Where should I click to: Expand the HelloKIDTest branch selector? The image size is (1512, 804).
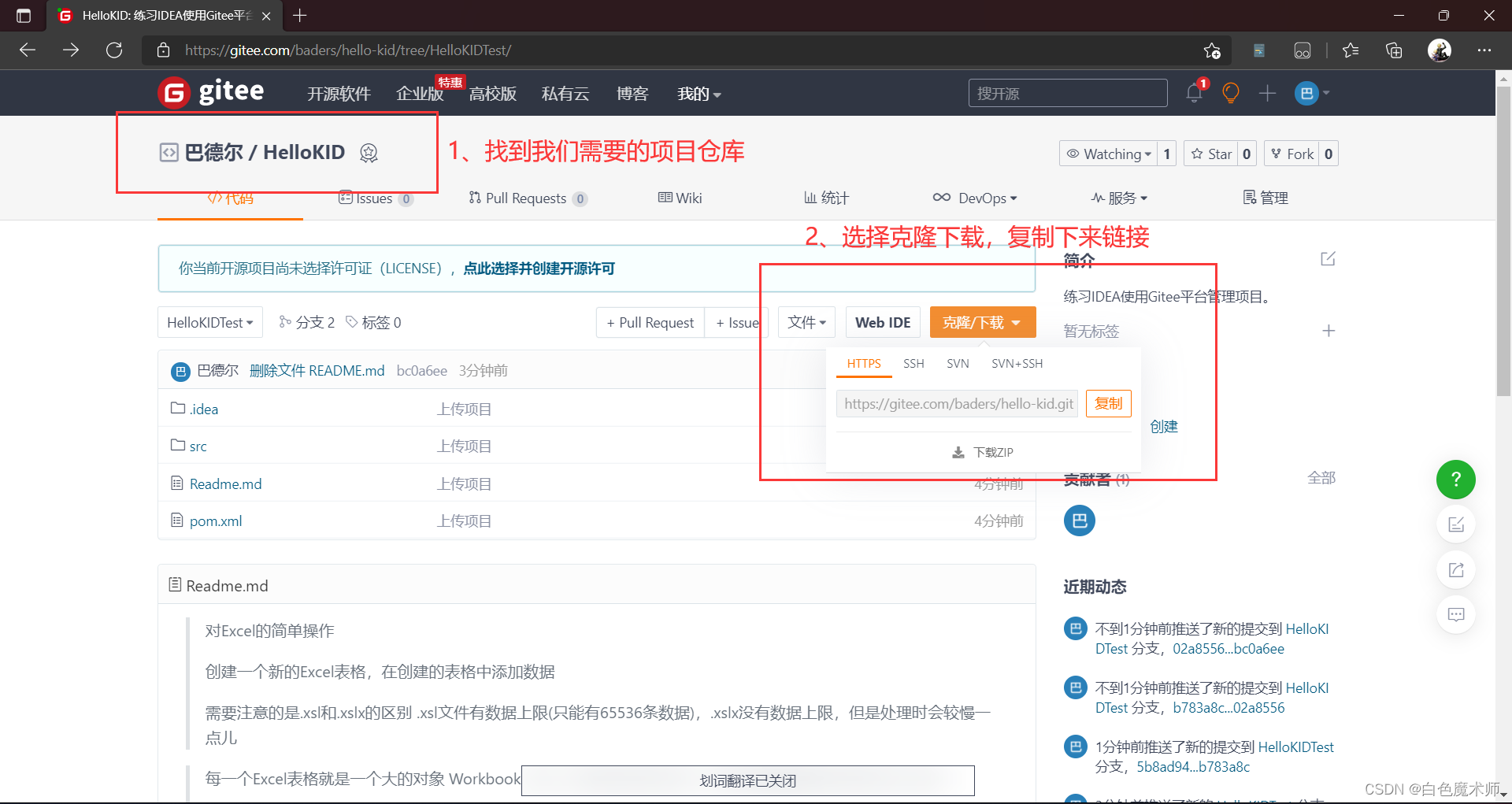pos(210,323)
